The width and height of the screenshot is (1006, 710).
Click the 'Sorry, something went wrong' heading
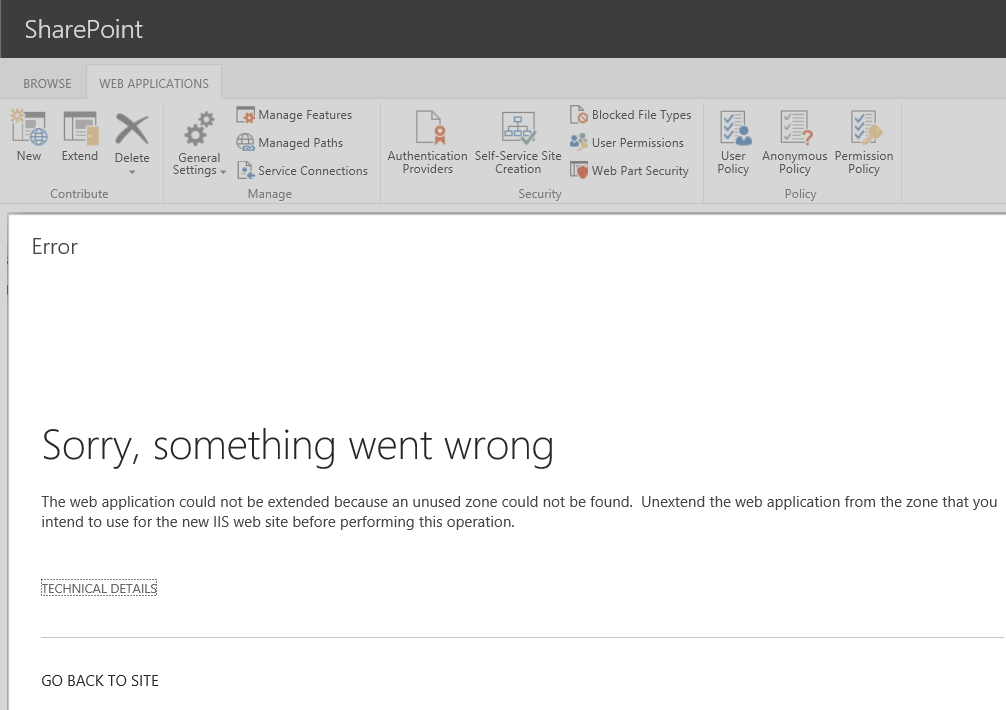(x=298, y=446)
